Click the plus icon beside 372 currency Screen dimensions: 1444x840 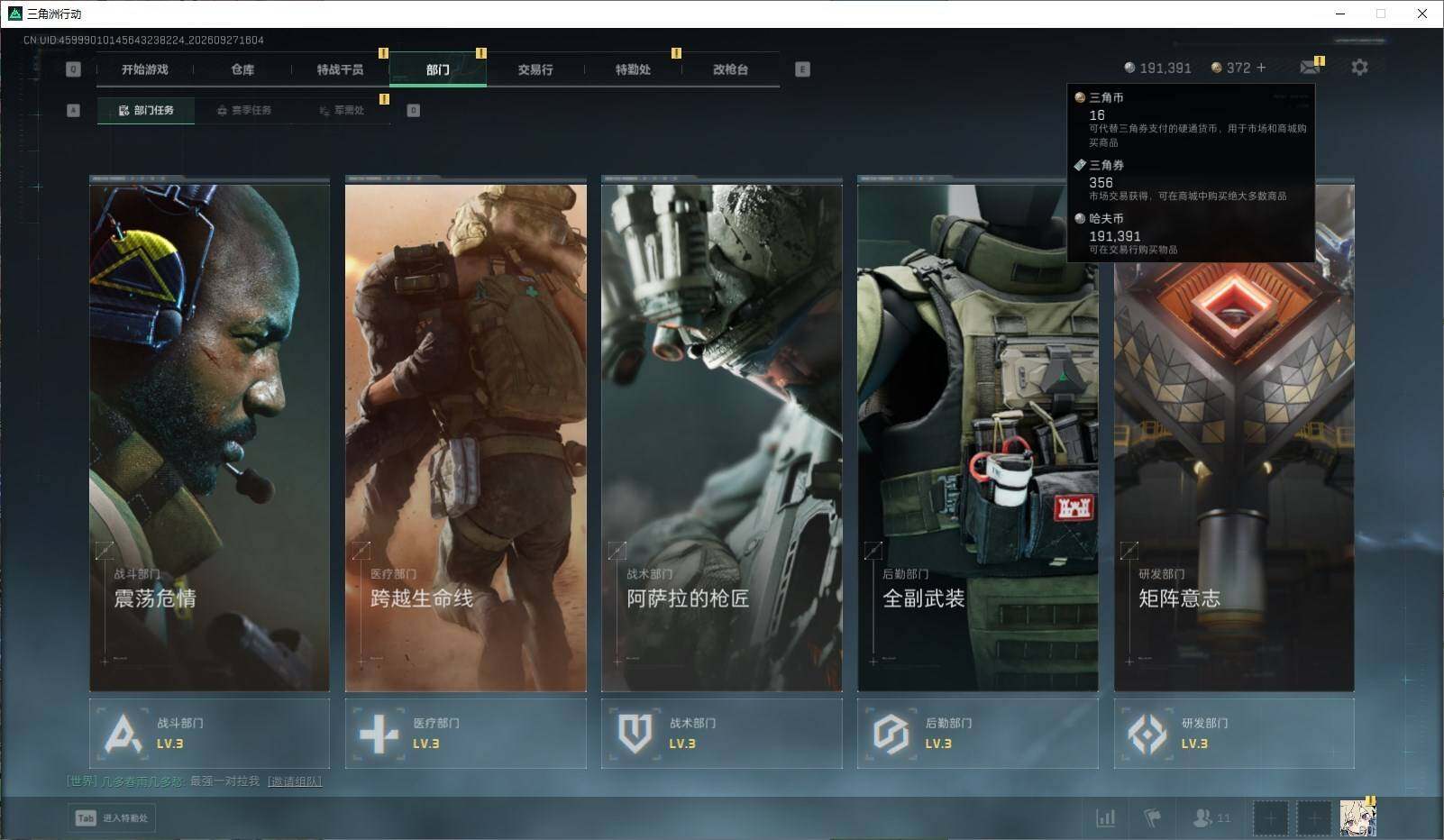[x=1261, y=68]
